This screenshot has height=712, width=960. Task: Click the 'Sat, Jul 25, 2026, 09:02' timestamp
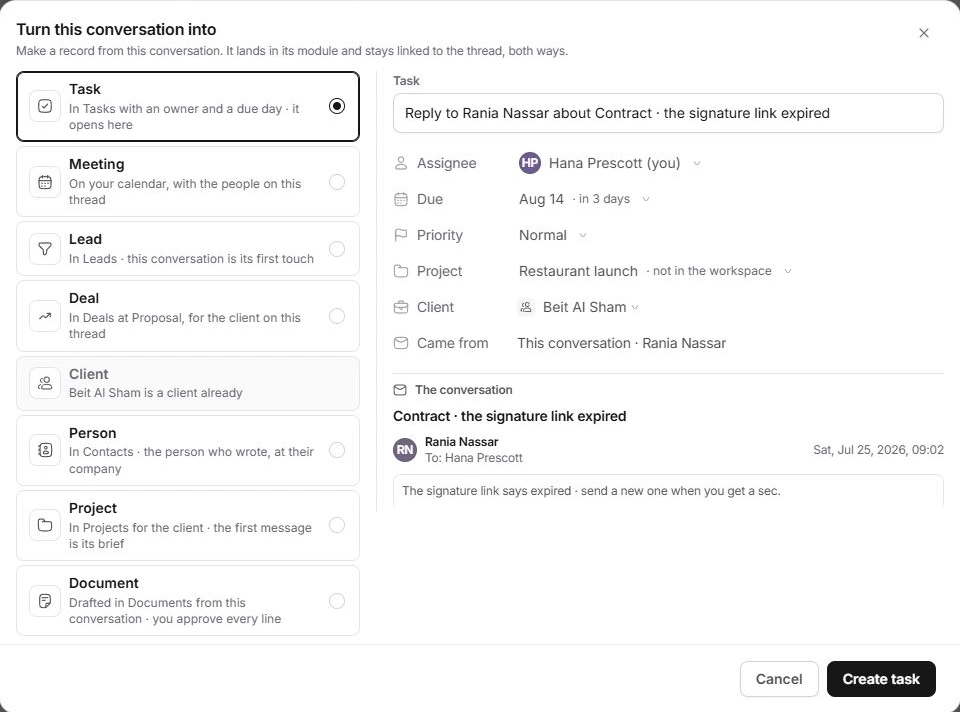pos(879,450)
